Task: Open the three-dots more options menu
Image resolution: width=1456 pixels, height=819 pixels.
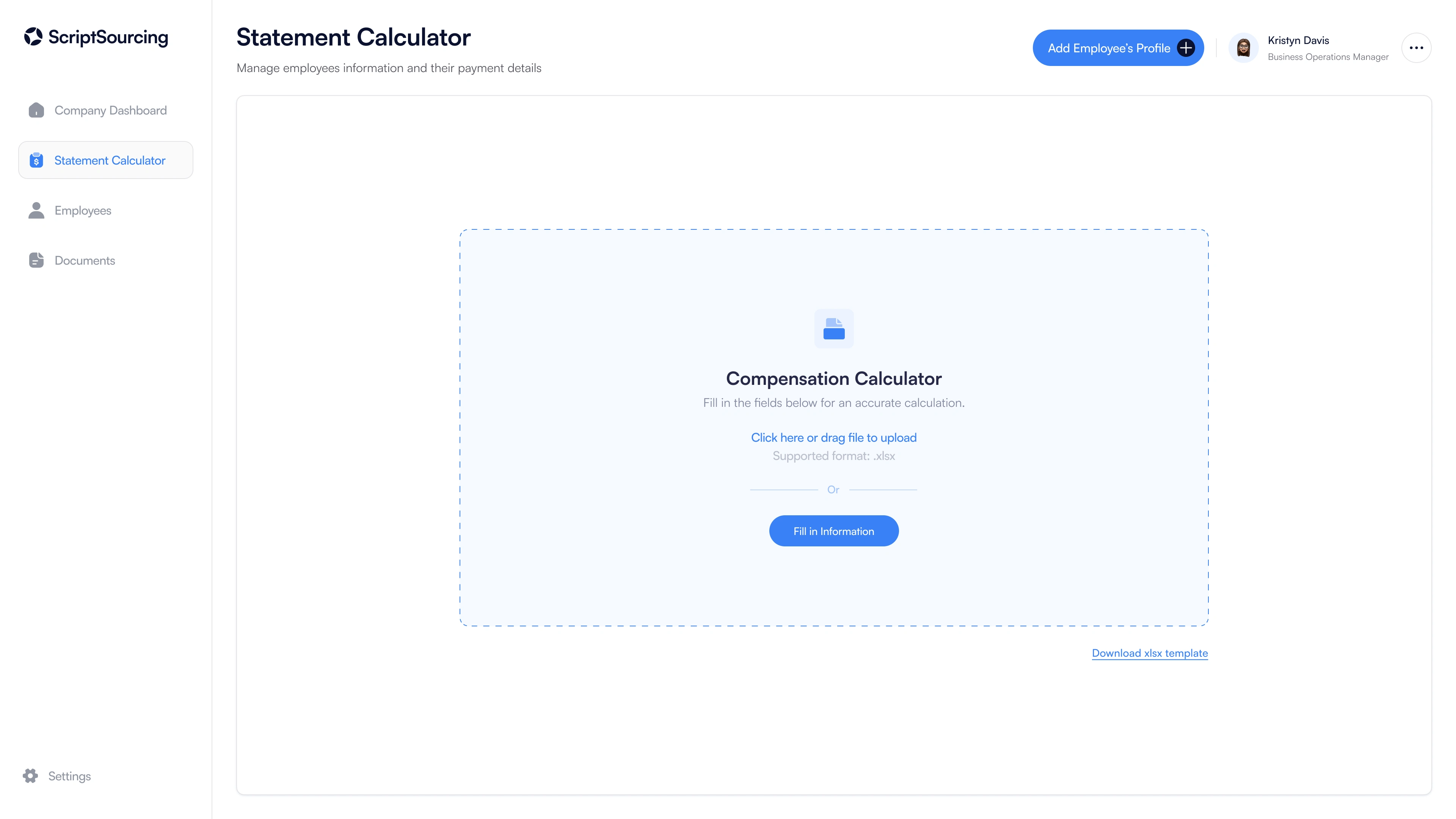Action: tap(1417, 48)
